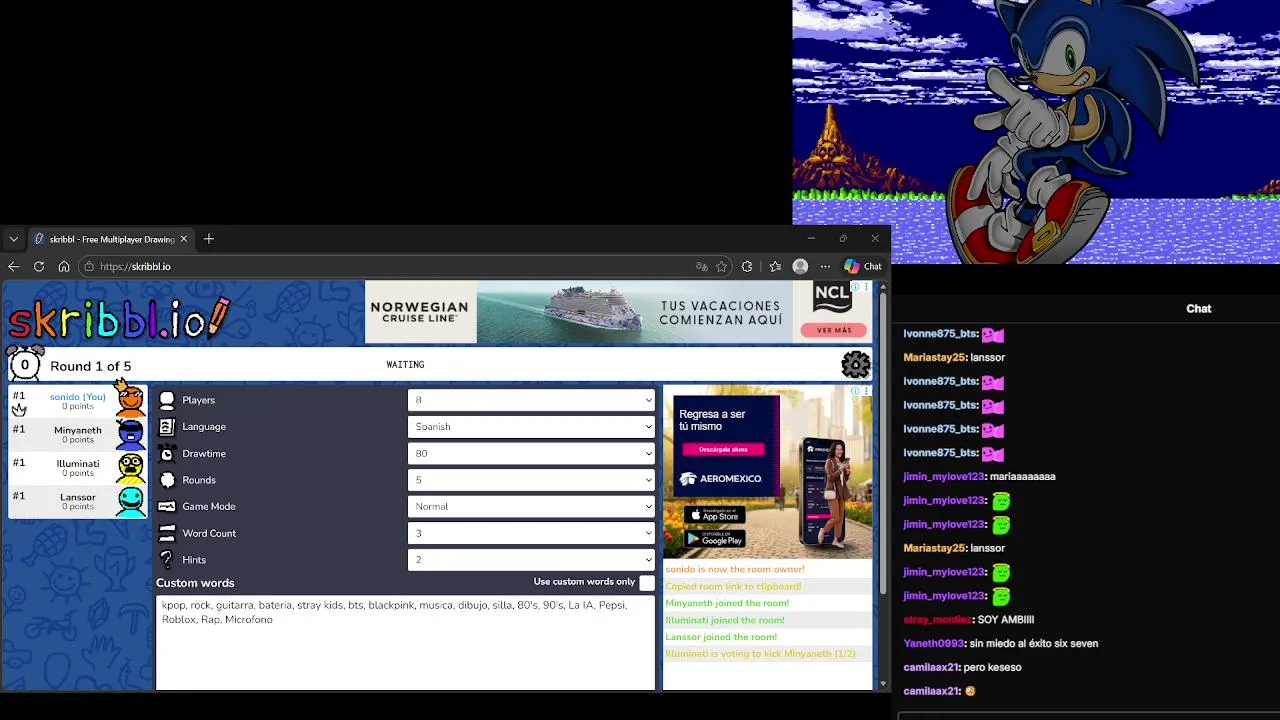Viewport: 1280px width, 720px height.
Task: Go to browser home page
Action: pos(64,266)
